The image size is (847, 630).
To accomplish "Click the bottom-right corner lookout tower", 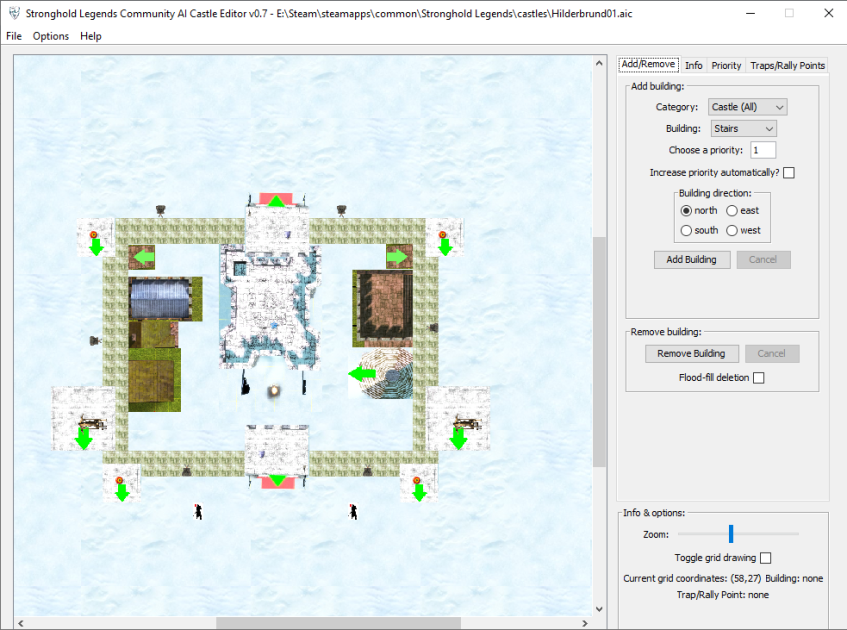I will (x=419, y=483).
